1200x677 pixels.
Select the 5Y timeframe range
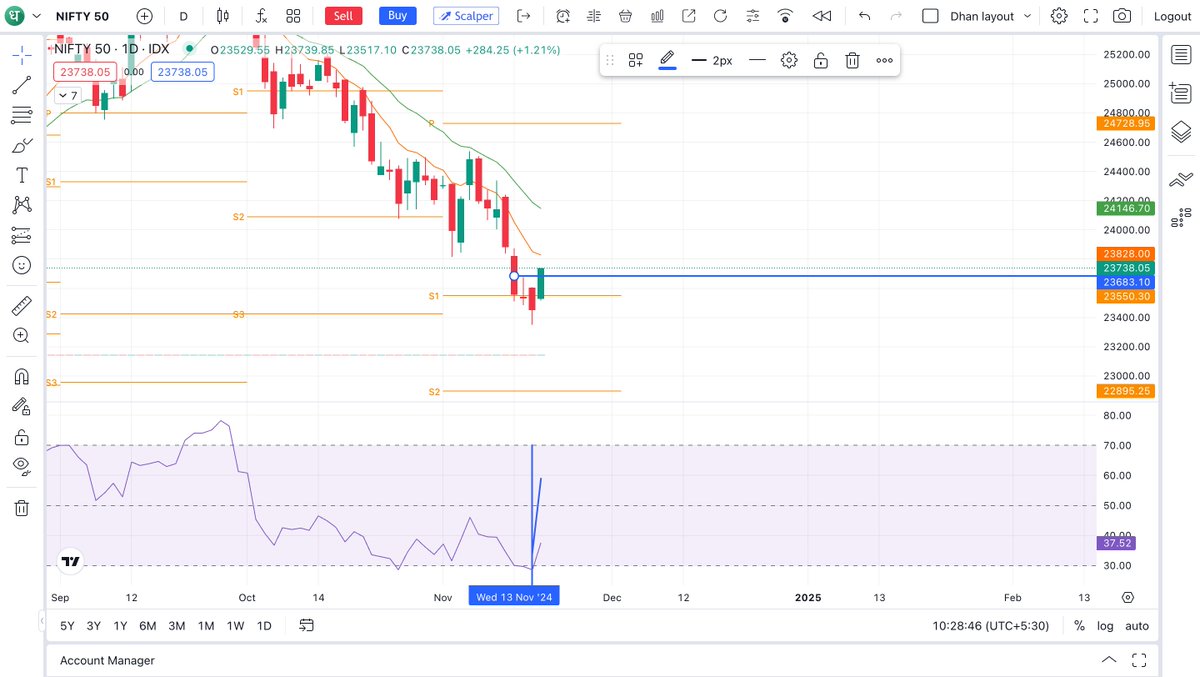[67, 626]
